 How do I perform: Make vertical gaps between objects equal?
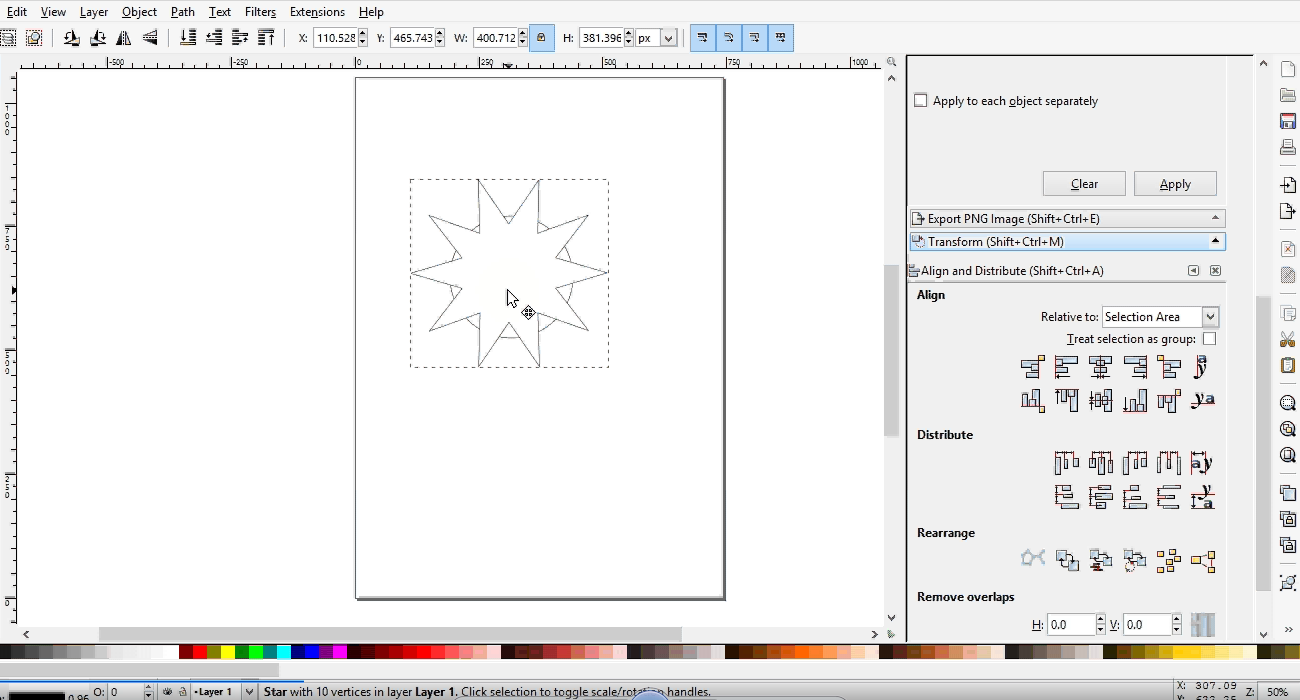(1169, 496)
